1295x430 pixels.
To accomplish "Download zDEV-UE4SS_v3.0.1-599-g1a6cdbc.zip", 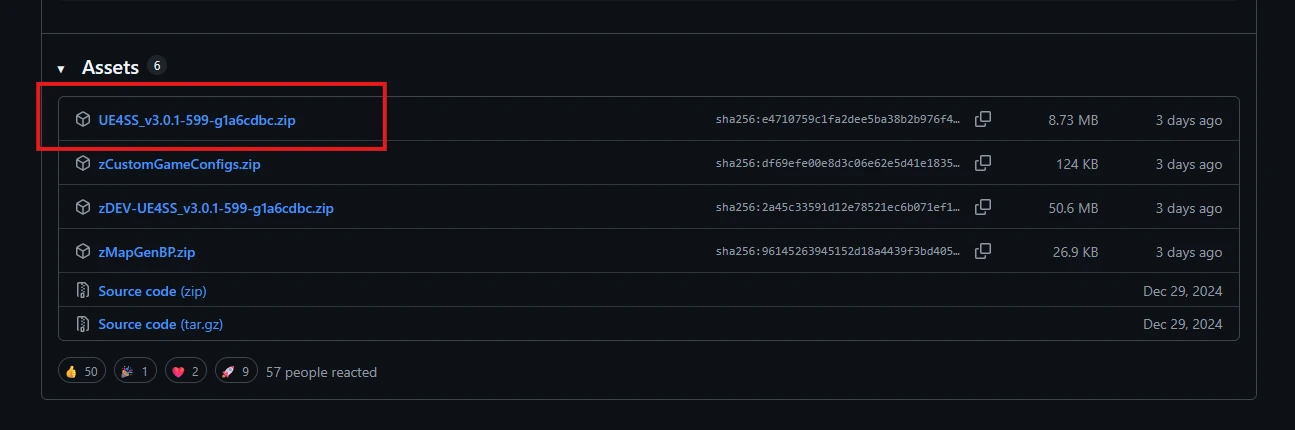I will coord(215,208).
